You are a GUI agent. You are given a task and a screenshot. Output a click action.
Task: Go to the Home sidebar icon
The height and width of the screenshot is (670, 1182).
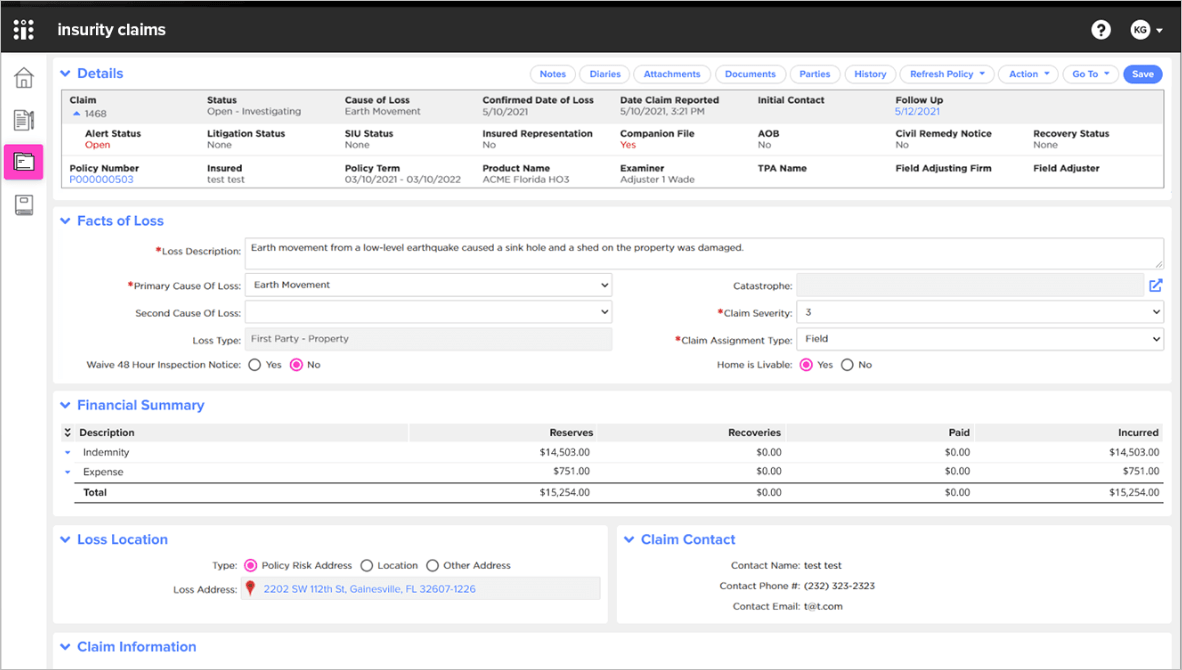click(x=24, y=79)
